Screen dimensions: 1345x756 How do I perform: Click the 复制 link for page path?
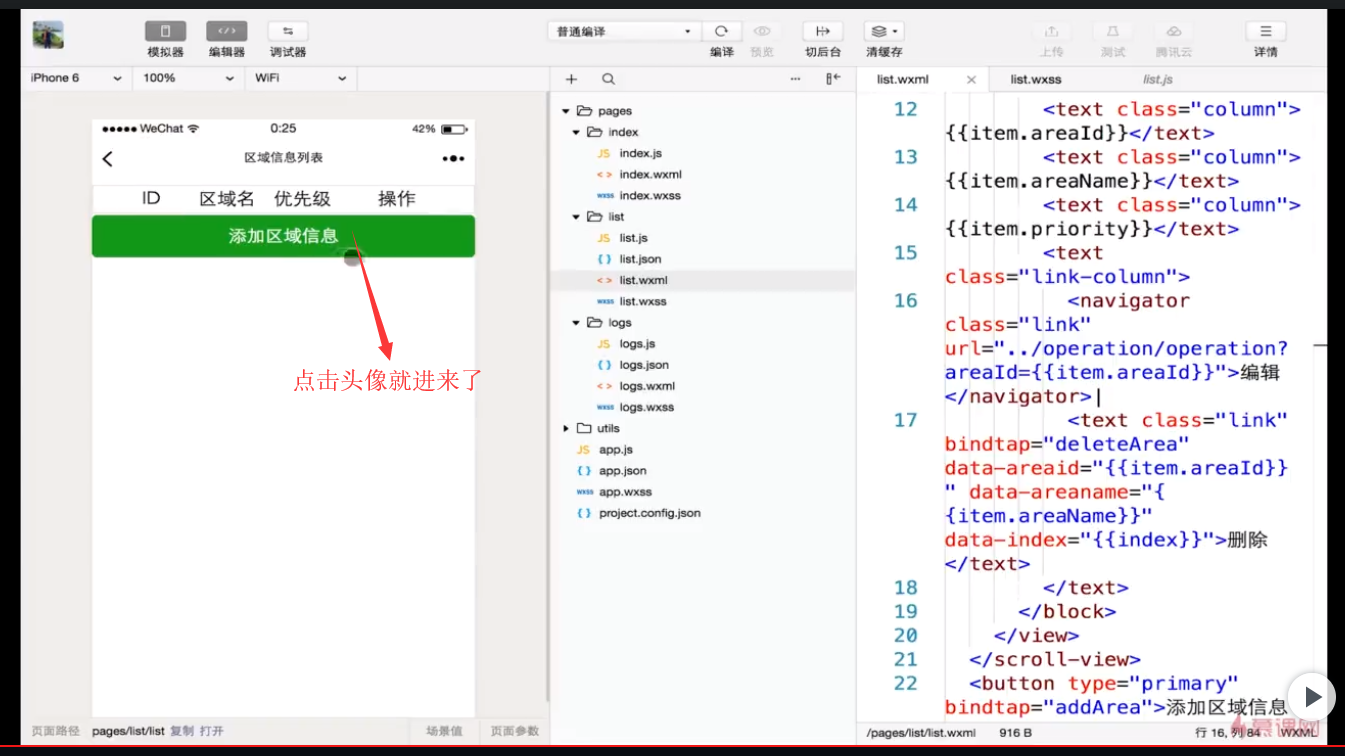point(182,731)
